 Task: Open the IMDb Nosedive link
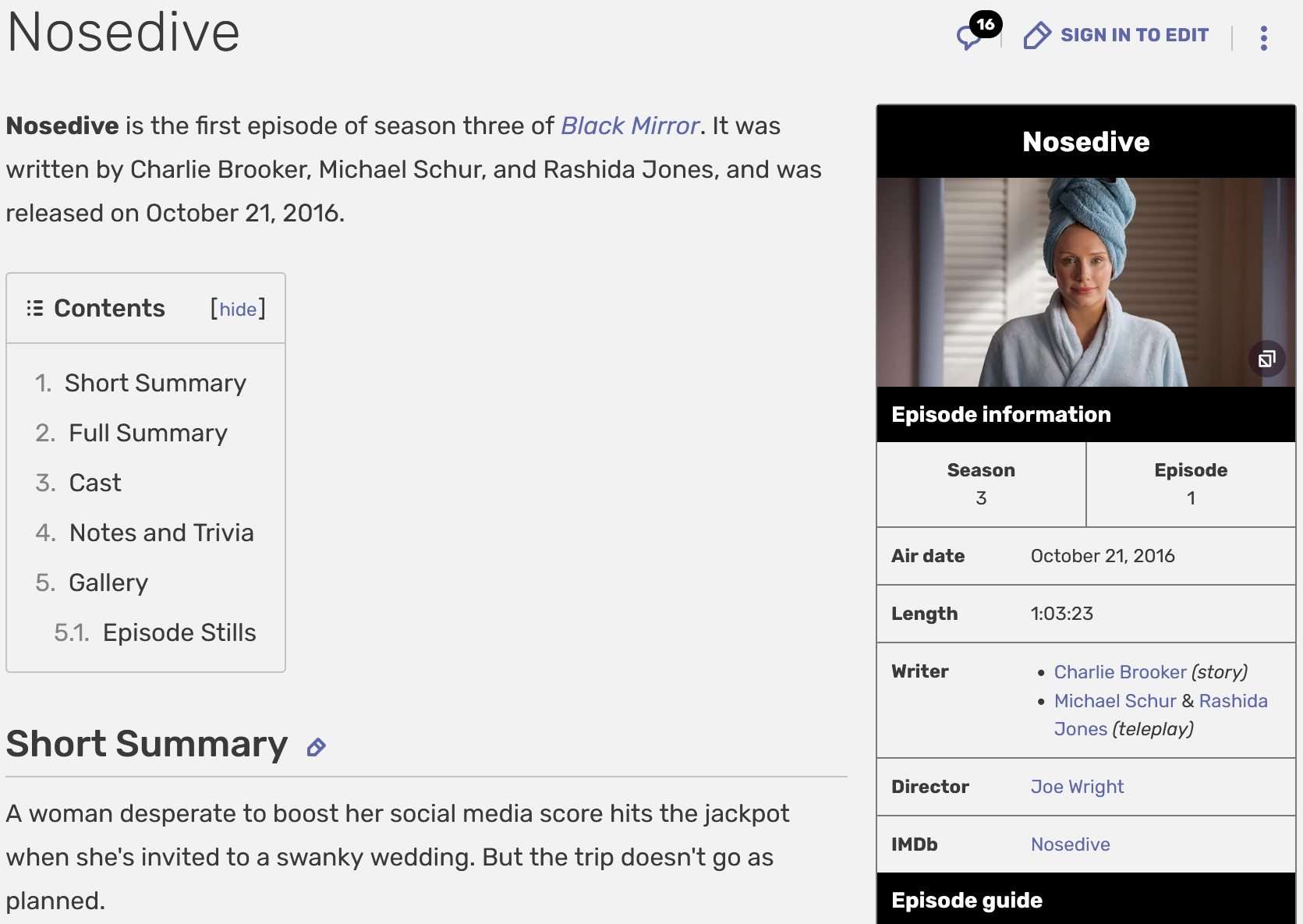(x=1070, y=844)
